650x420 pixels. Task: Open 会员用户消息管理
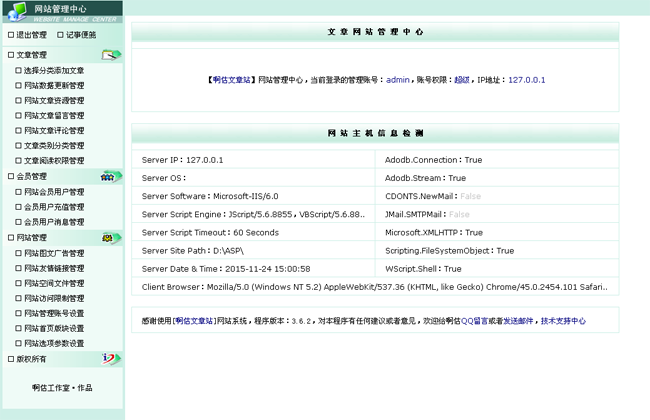tap(54, 222)
